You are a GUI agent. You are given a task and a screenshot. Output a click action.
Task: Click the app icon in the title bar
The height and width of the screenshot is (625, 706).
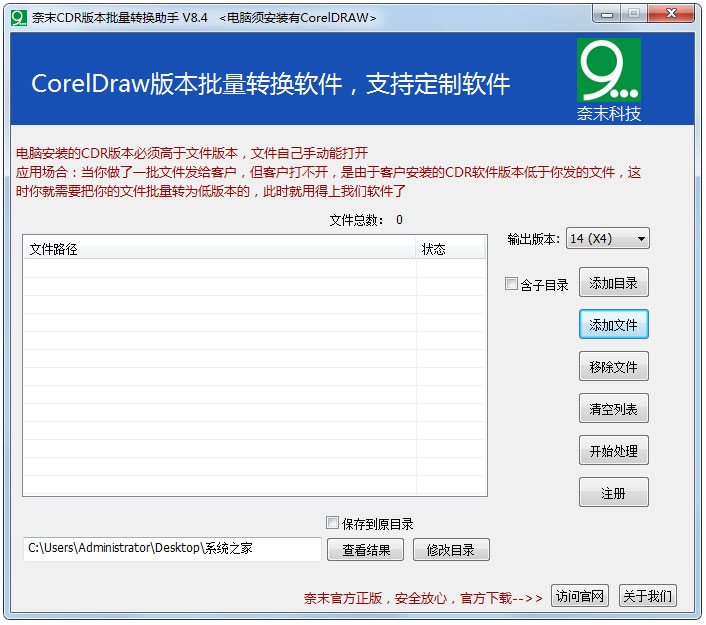click(18, 17)
